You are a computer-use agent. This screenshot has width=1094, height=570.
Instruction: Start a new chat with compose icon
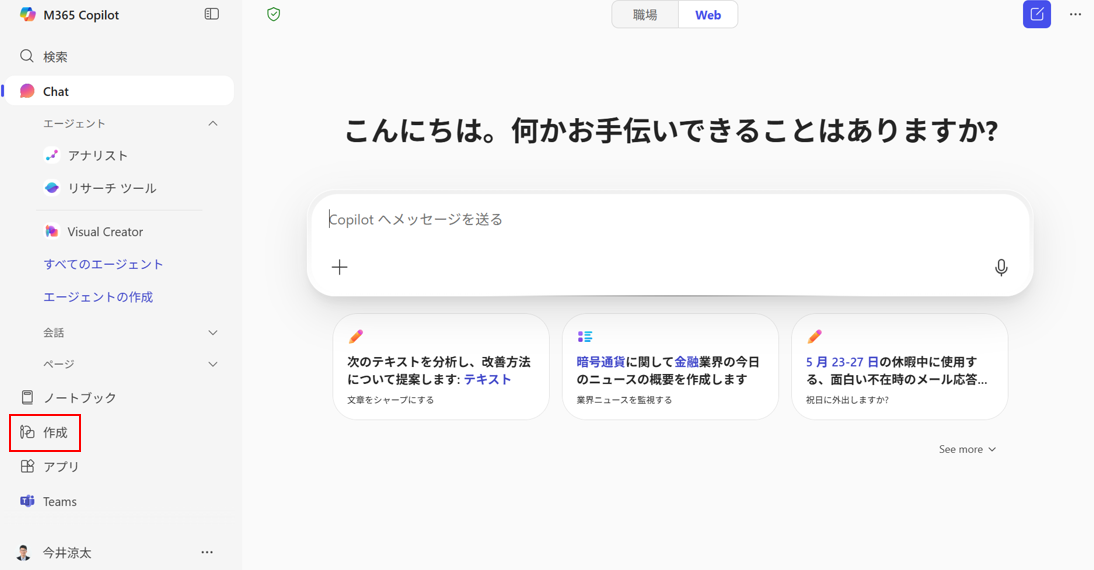coord(1037,15)
